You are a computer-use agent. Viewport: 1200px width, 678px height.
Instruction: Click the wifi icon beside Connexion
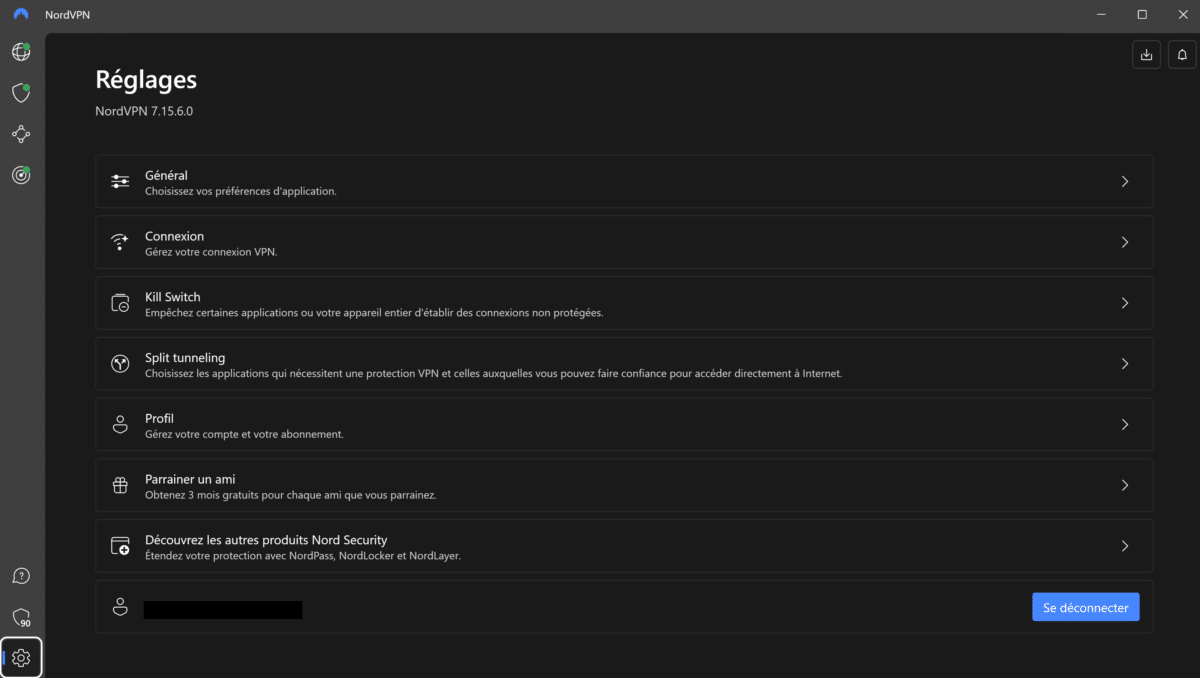tap(120, 242)
